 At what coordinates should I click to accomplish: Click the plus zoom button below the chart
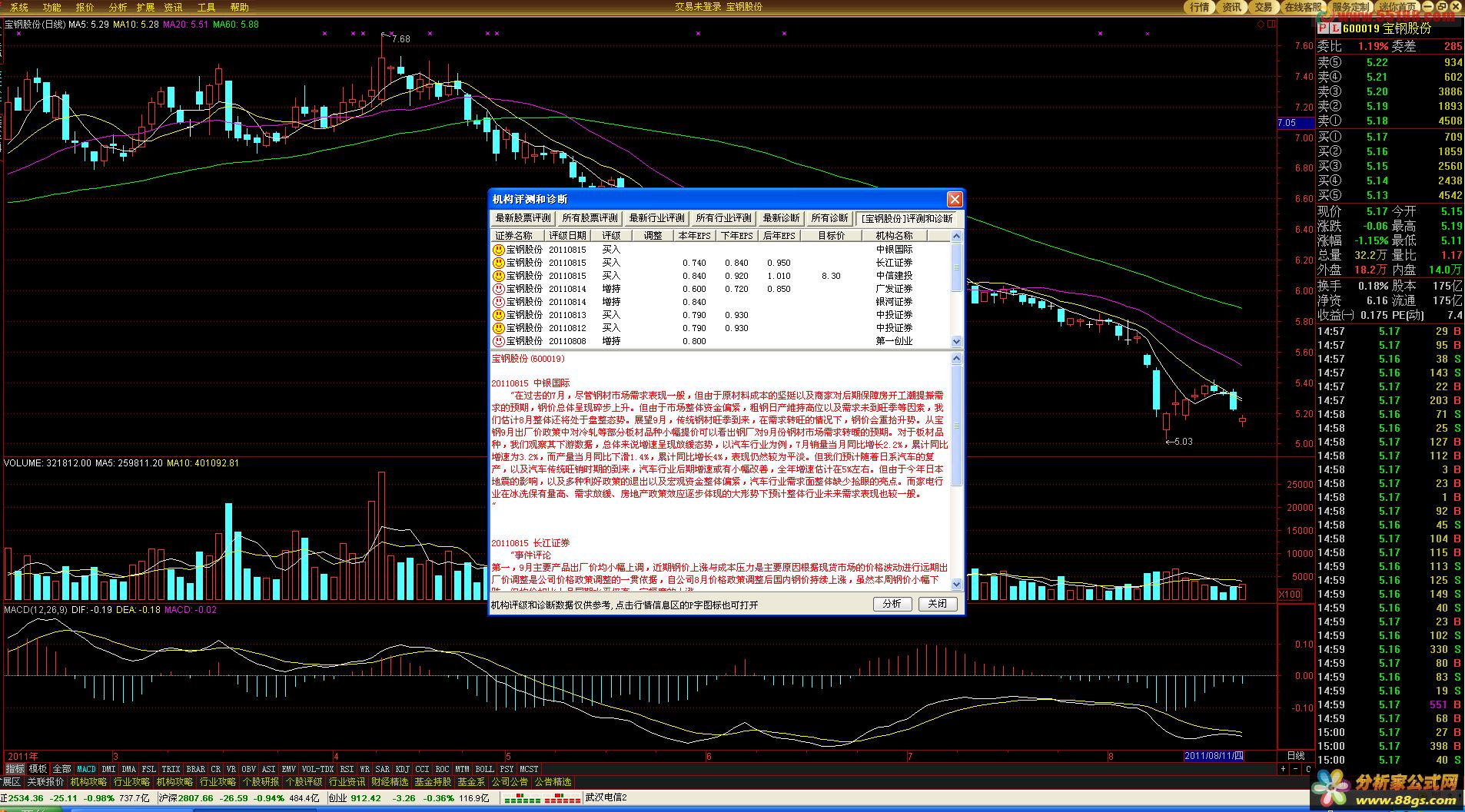click(1283, 769)
